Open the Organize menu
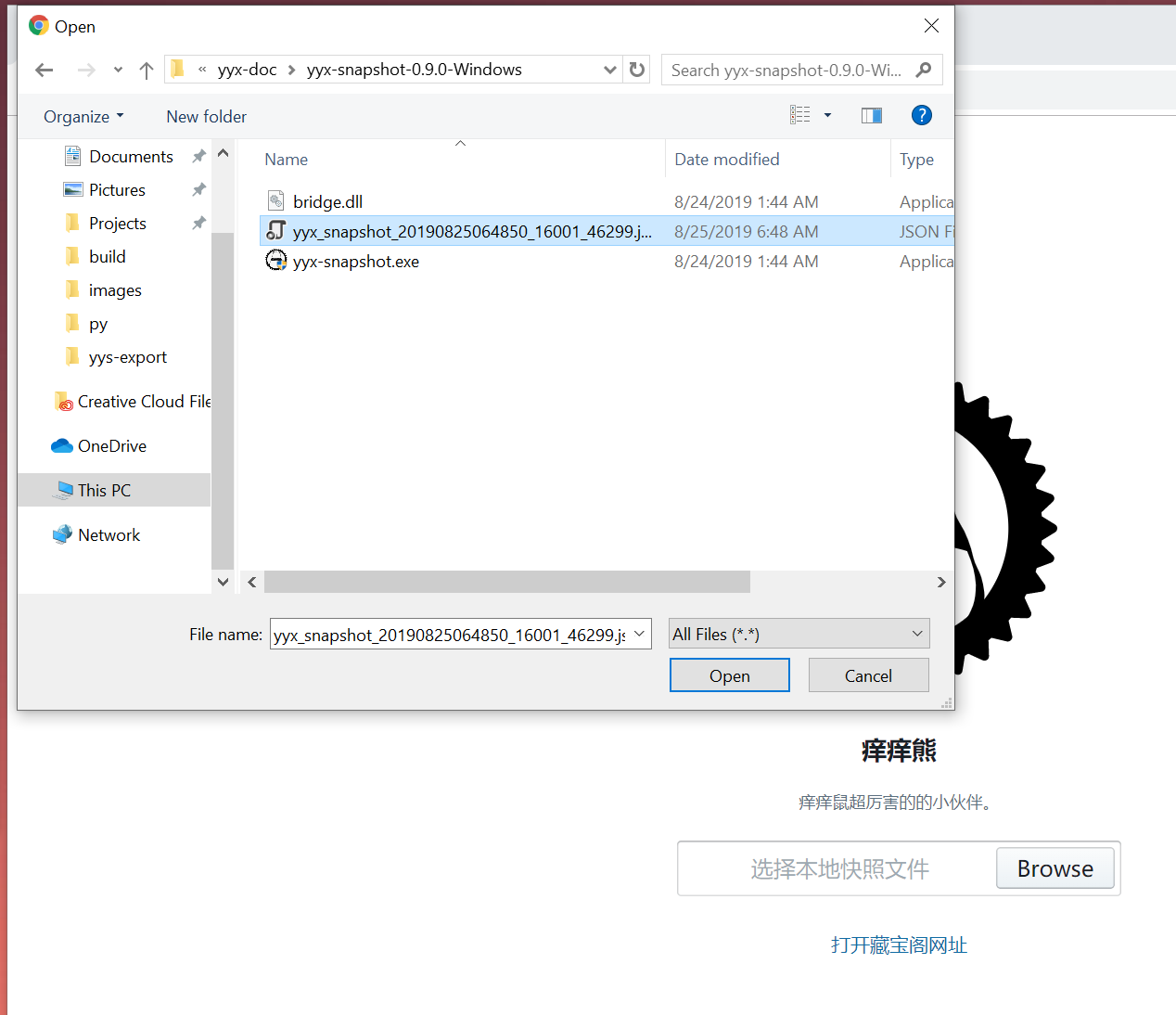This screenshot has width=1176, height=1015. [x=83, y=117]
